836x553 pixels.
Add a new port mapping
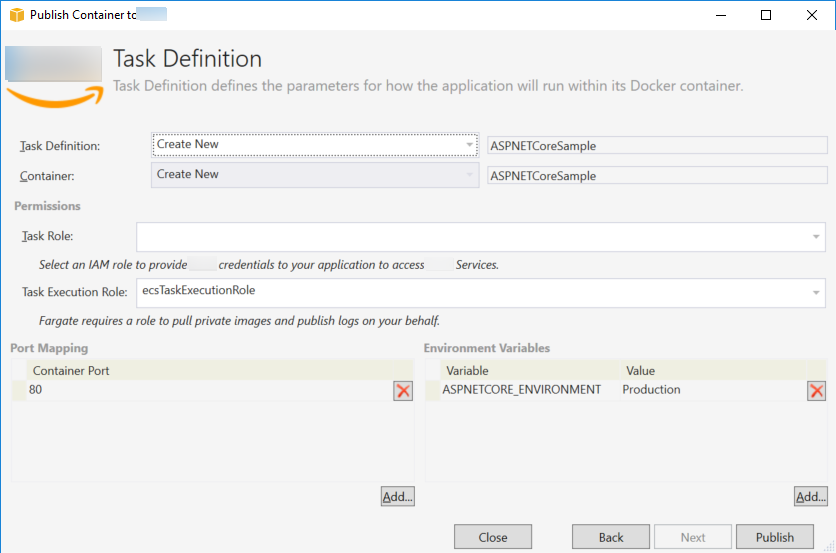[397, 497]
